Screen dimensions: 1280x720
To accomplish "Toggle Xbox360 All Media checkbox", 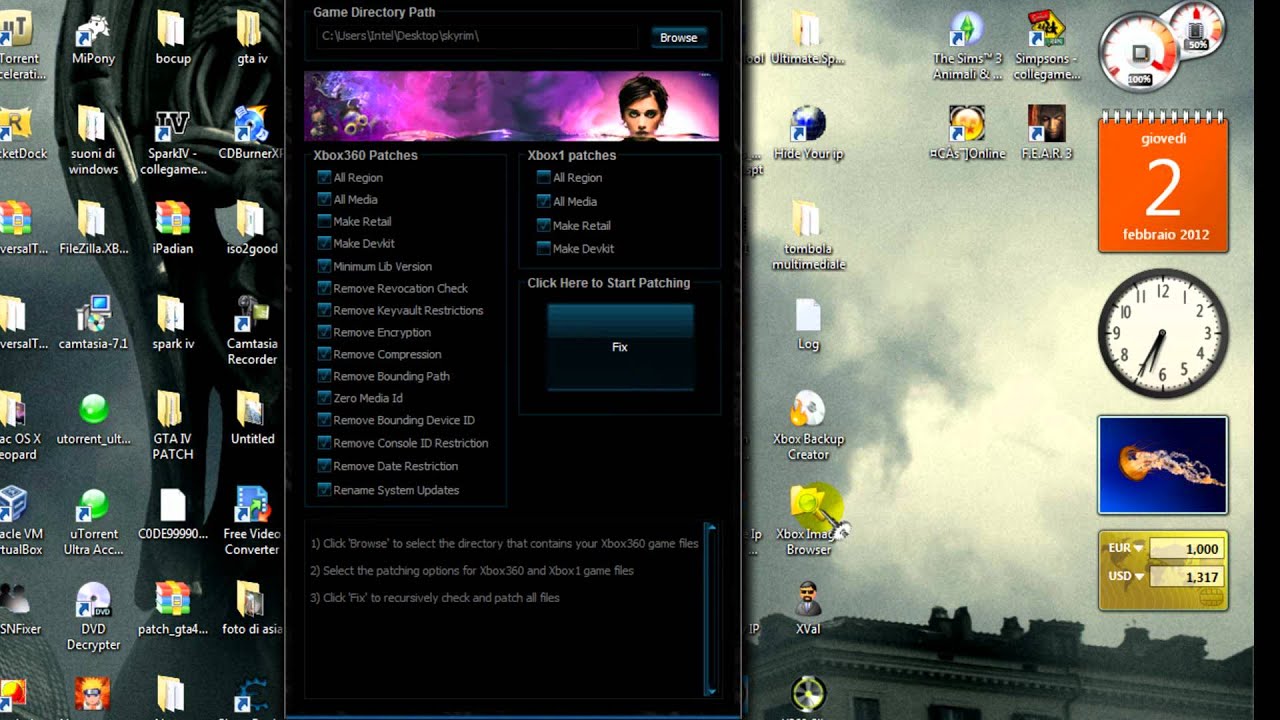I will pyautogui.click(x=324, y=199).
